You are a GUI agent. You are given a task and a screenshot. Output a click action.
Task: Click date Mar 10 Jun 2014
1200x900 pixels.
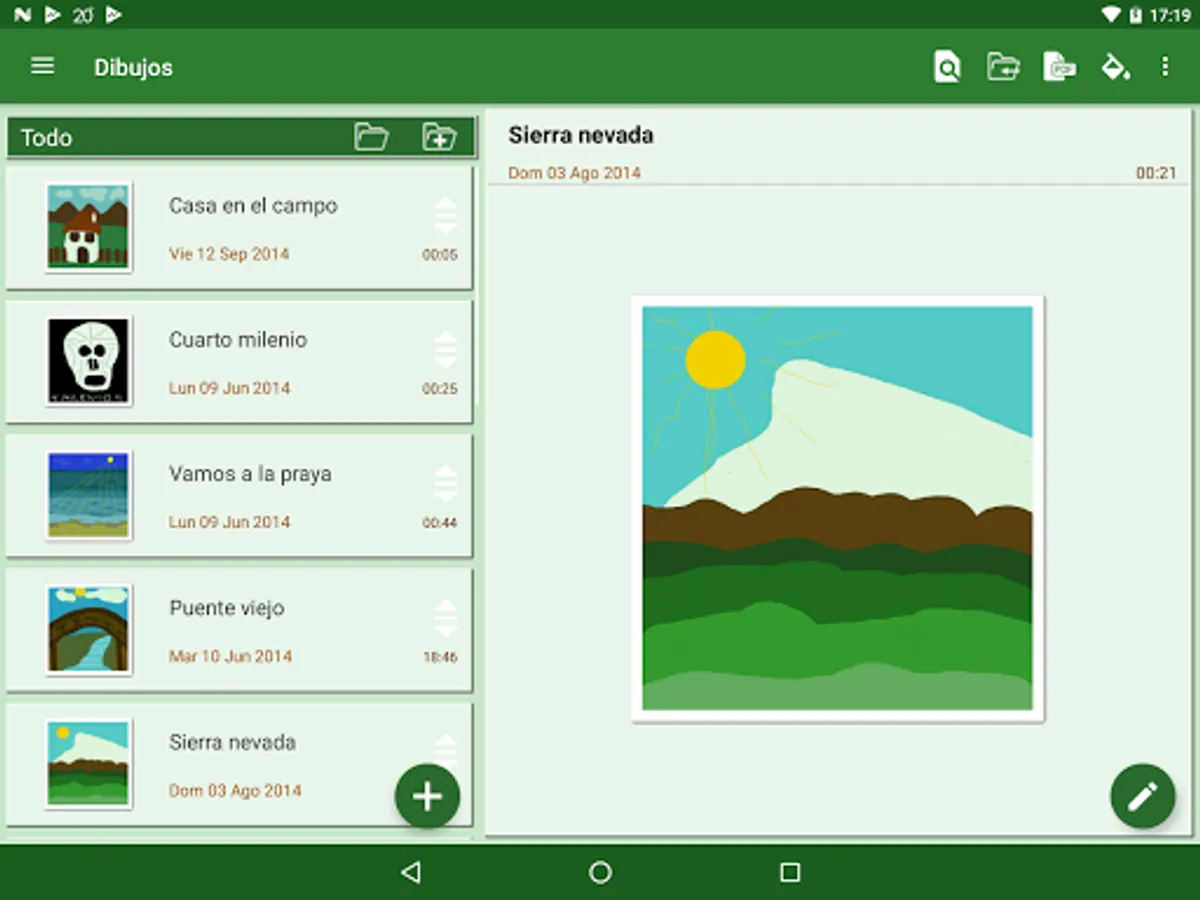231,657
